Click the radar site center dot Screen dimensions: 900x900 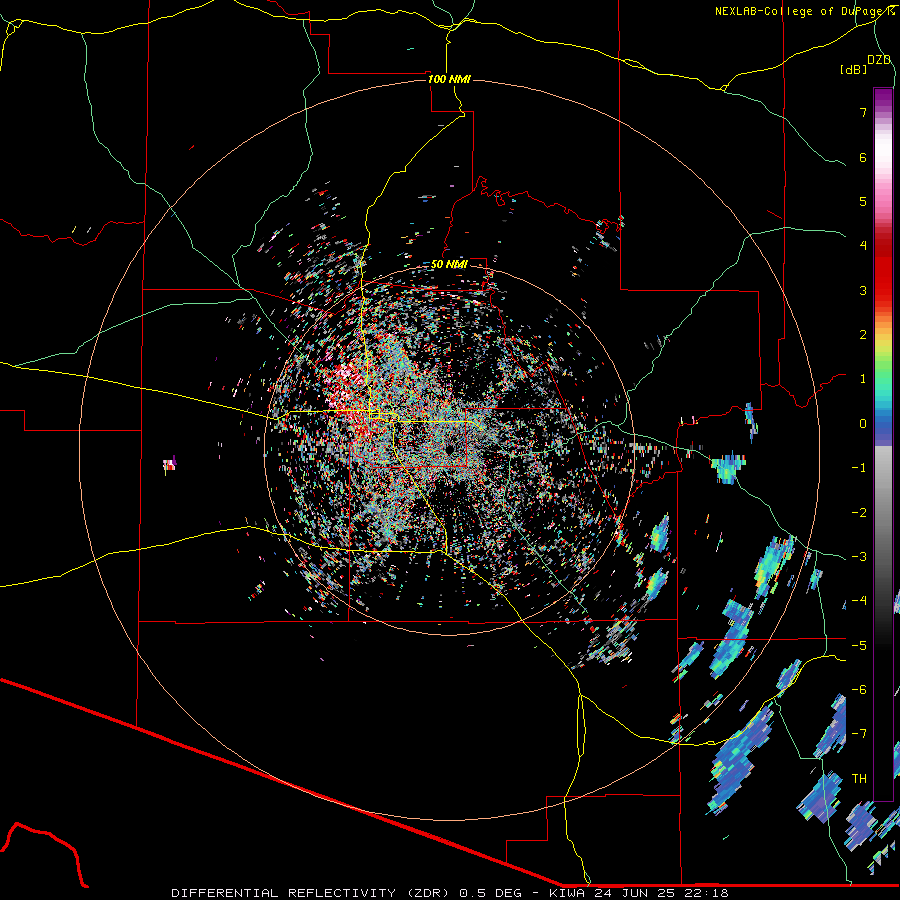point(449,448)
